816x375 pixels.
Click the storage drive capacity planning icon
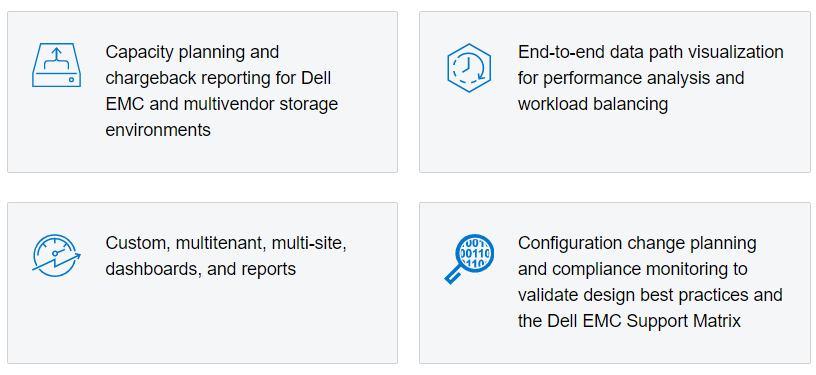[x=56, y=65]
